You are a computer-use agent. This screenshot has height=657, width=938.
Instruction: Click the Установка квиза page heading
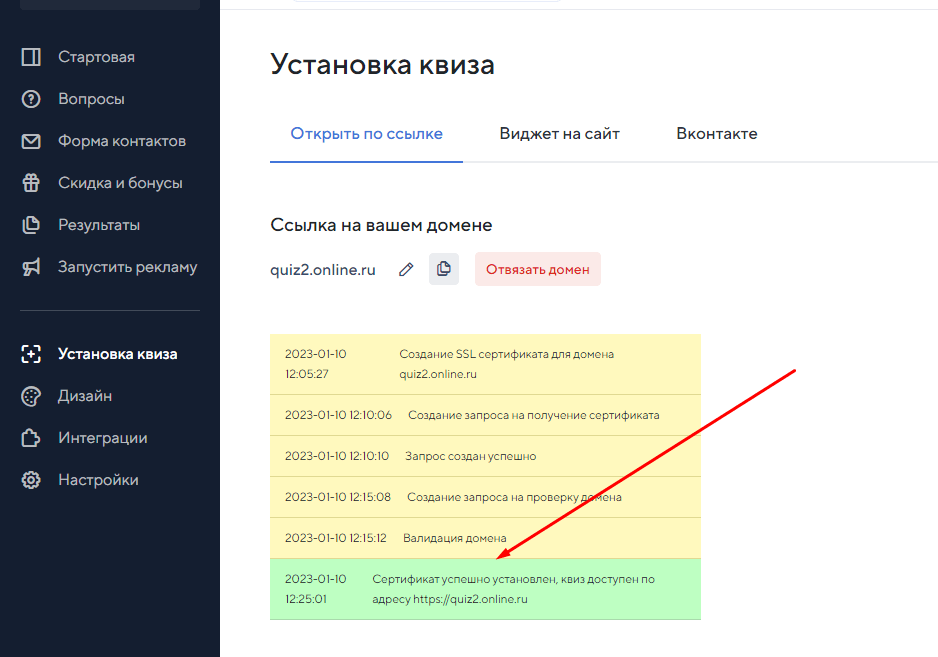tap(382, 65)
